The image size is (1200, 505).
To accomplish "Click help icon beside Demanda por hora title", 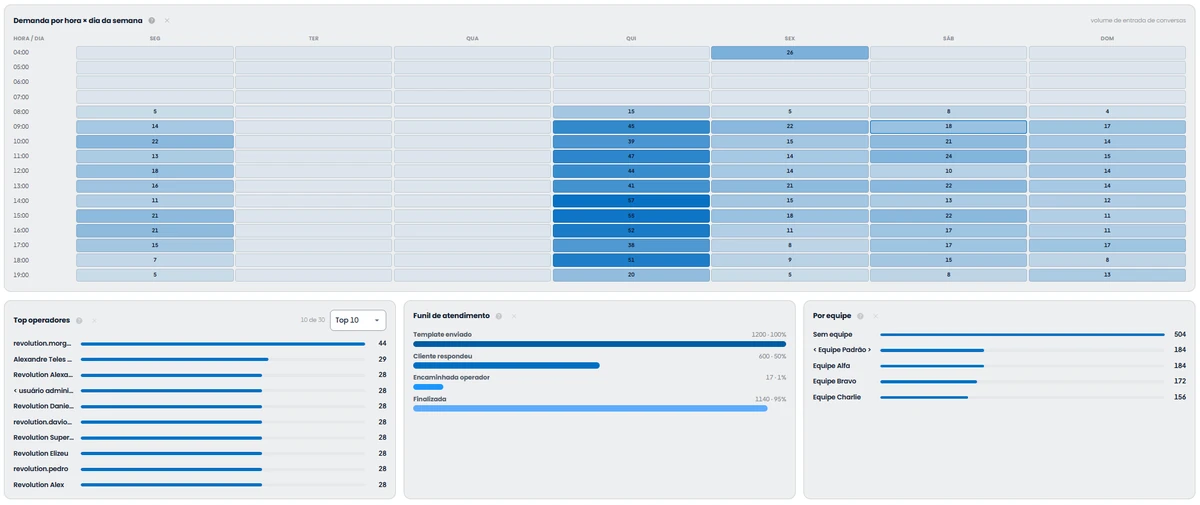I will click(152, 20).
